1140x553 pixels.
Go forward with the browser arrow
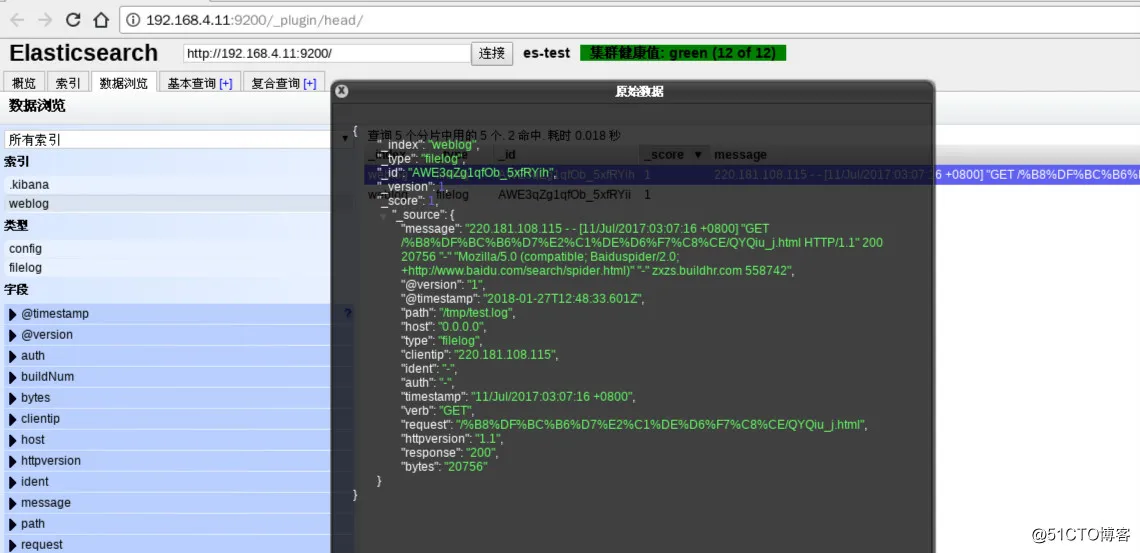pos(44,20)
